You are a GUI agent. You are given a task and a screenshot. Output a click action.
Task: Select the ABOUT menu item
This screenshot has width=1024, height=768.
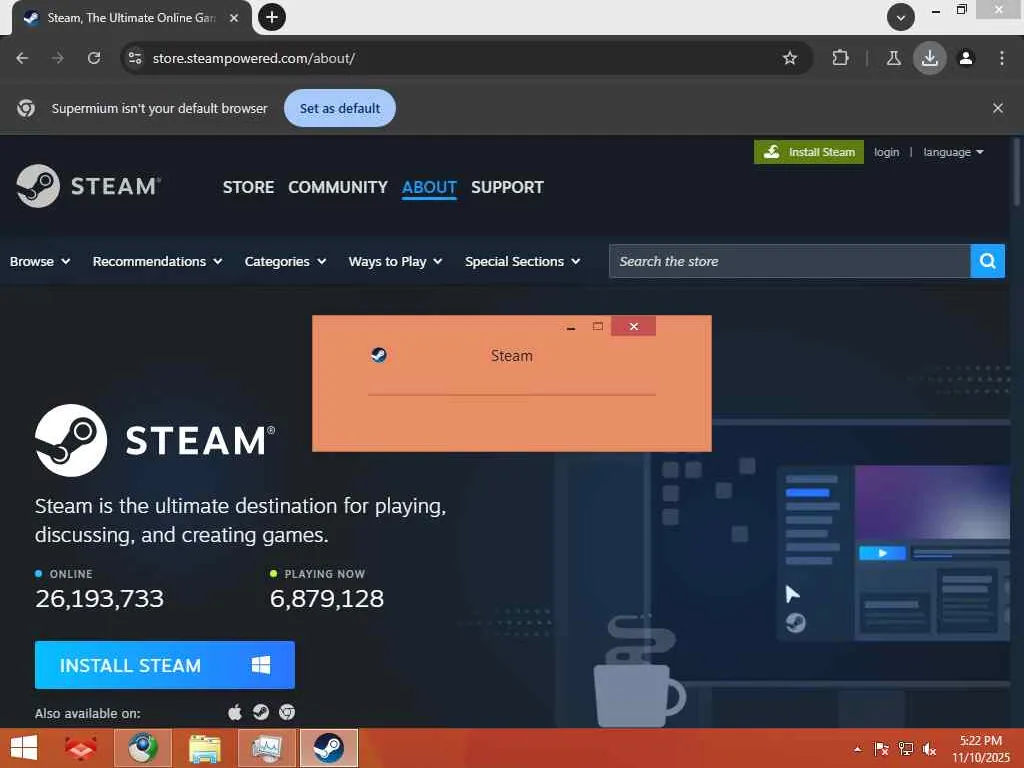[x=429, y=187]
